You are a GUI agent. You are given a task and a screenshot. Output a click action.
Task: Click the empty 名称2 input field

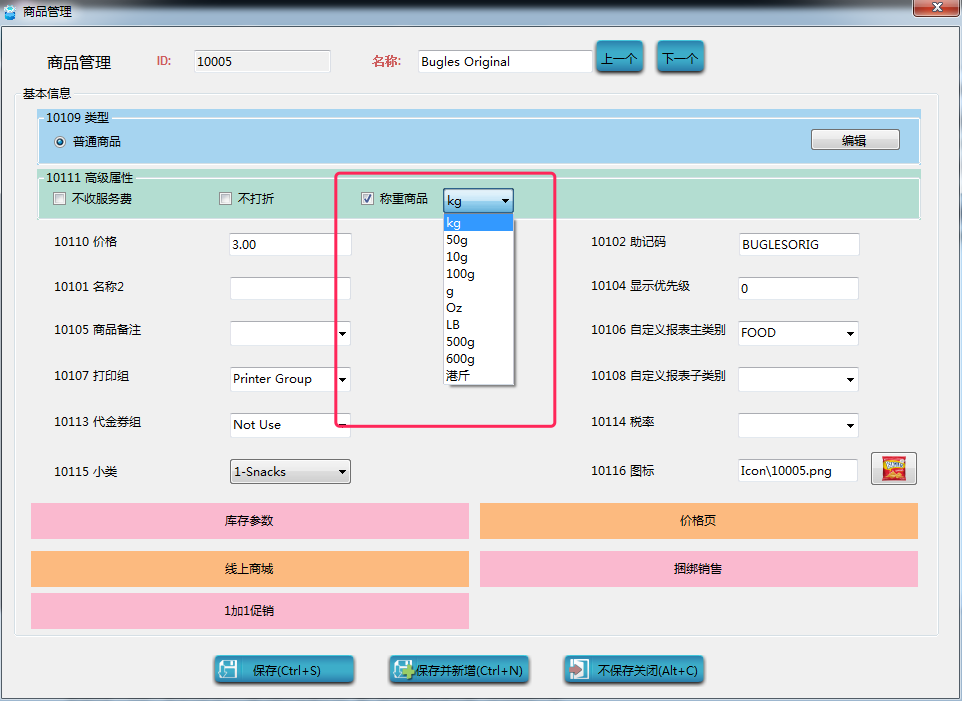290,288
